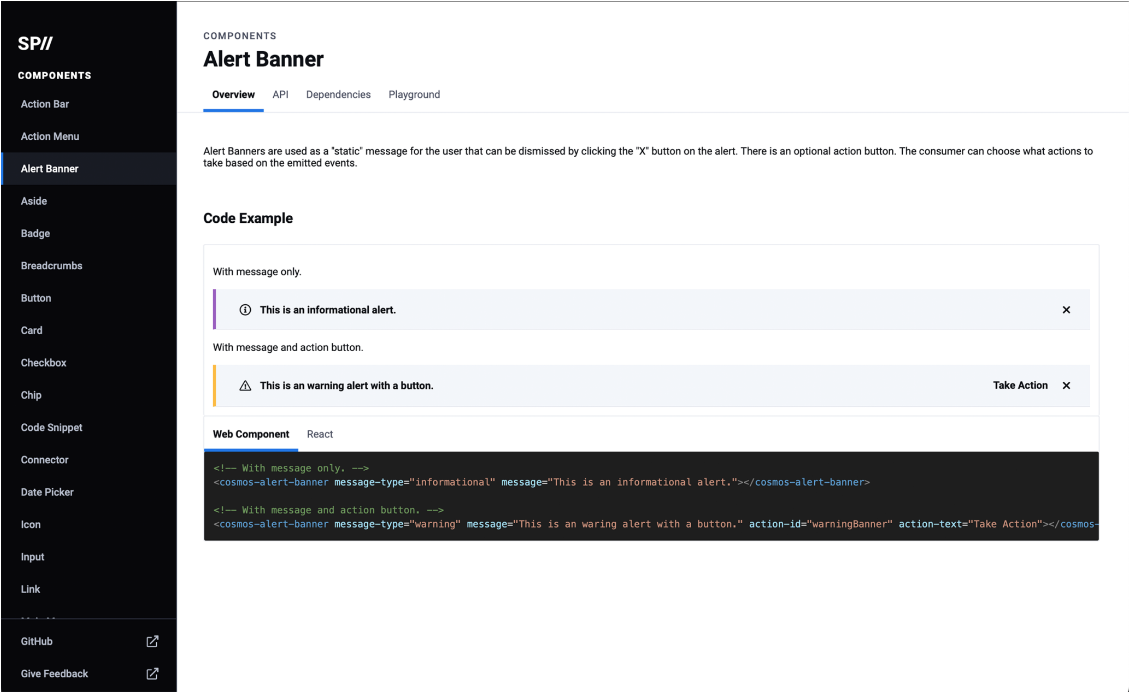
Task: Dismiss the informational alert with X
Action: coord(1066,310)
